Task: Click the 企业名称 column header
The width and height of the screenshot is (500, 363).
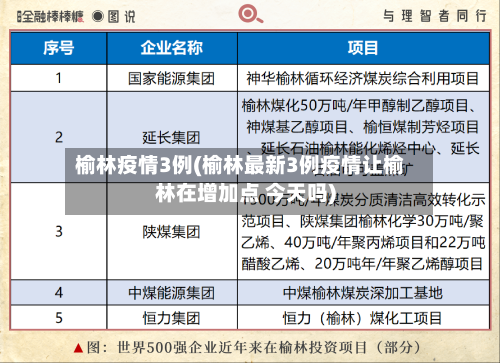Action: click(x=172, y=48)
